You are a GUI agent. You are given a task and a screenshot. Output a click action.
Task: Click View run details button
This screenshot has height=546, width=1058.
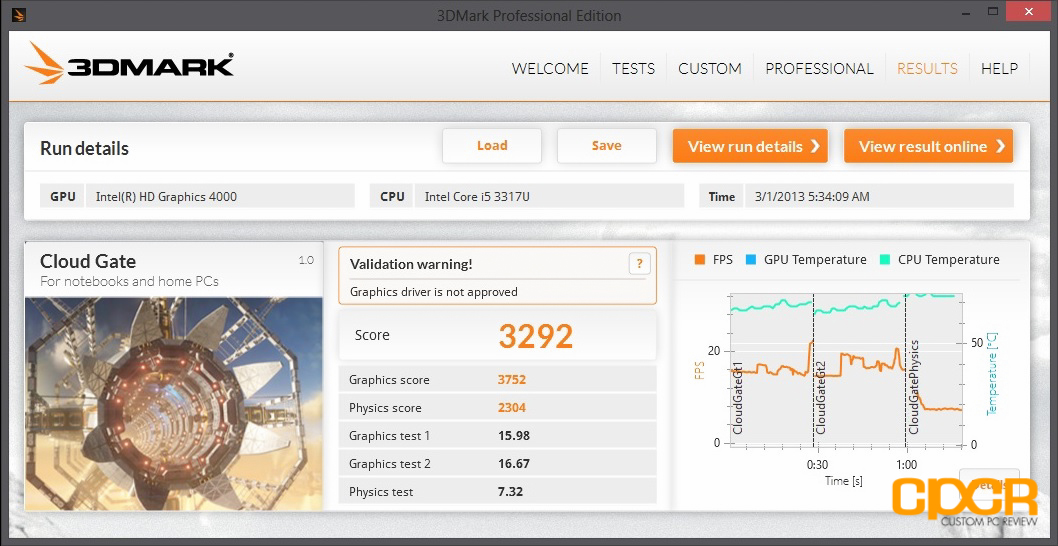[750, 146]
